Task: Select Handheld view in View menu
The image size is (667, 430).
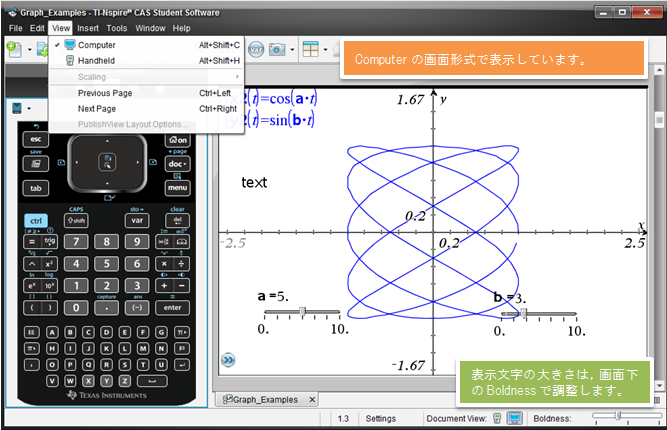Action: [x=147, y=60]
